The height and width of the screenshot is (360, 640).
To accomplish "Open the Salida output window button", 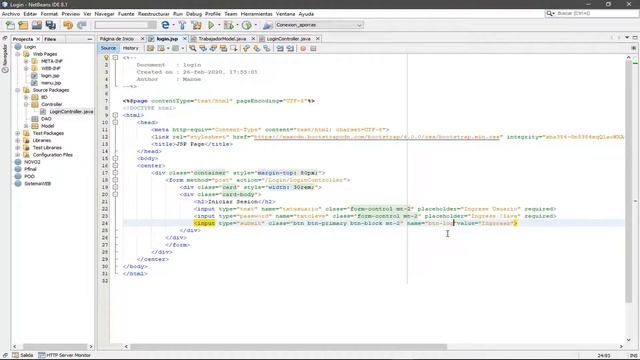I will click(23, 356).
